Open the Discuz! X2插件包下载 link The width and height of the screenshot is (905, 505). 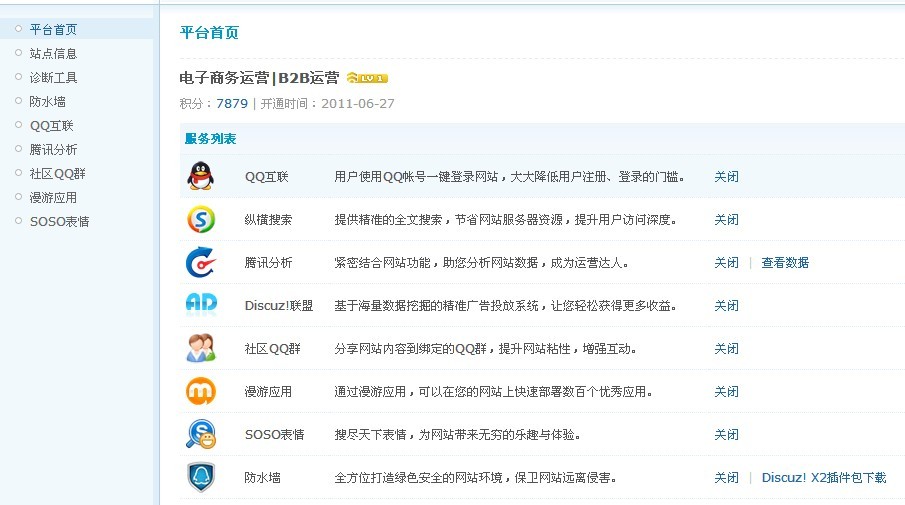tap(824, 477)
